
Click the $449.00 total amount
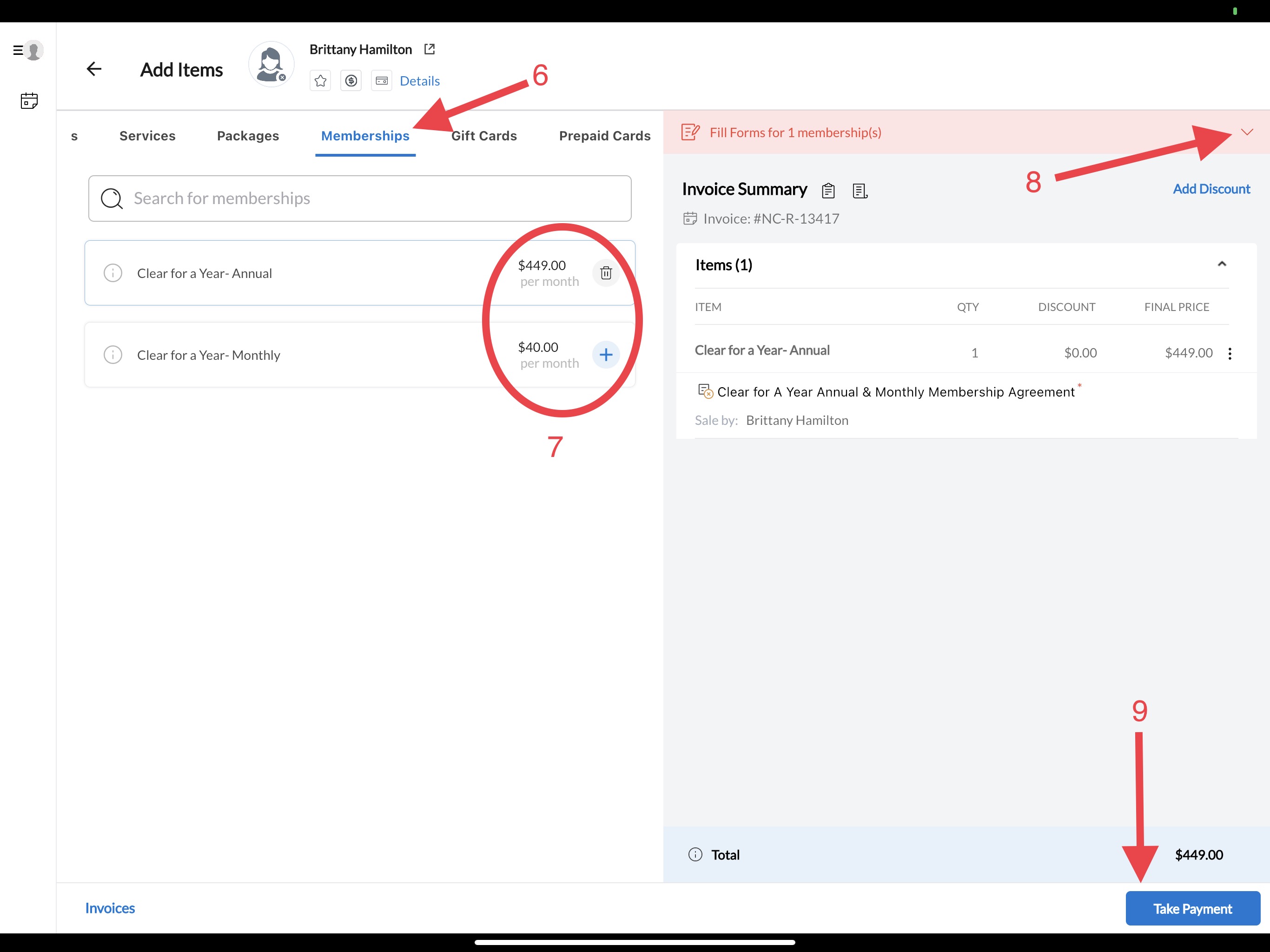(1199, 854)
